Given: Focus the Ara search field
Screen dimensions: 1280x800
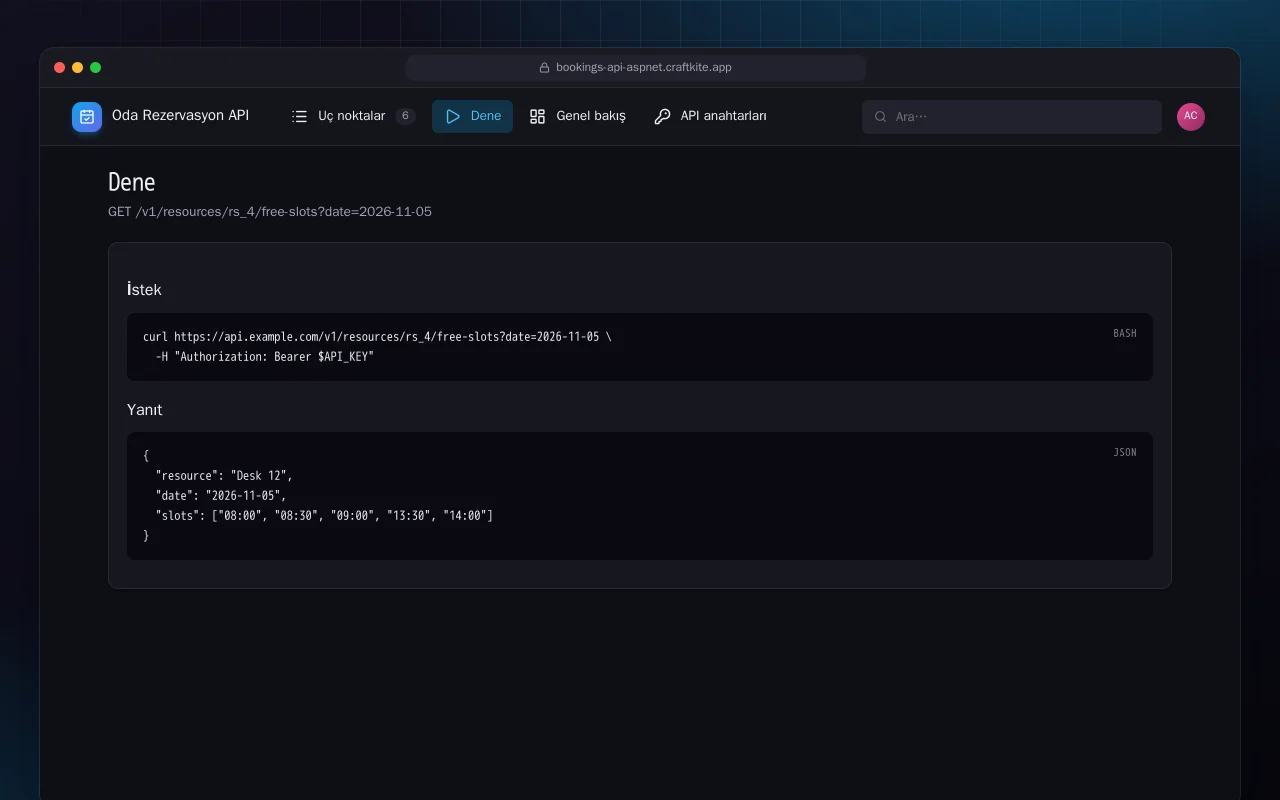Looking at the screenshot, I should point(1012,117).
